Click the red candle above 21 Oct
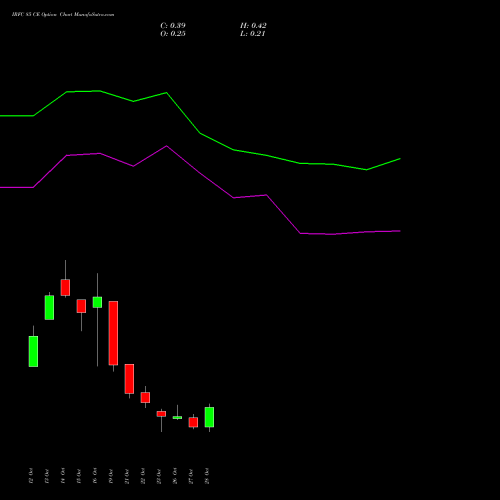Viewport: 500px width, 500px height. tap(129, 379)
